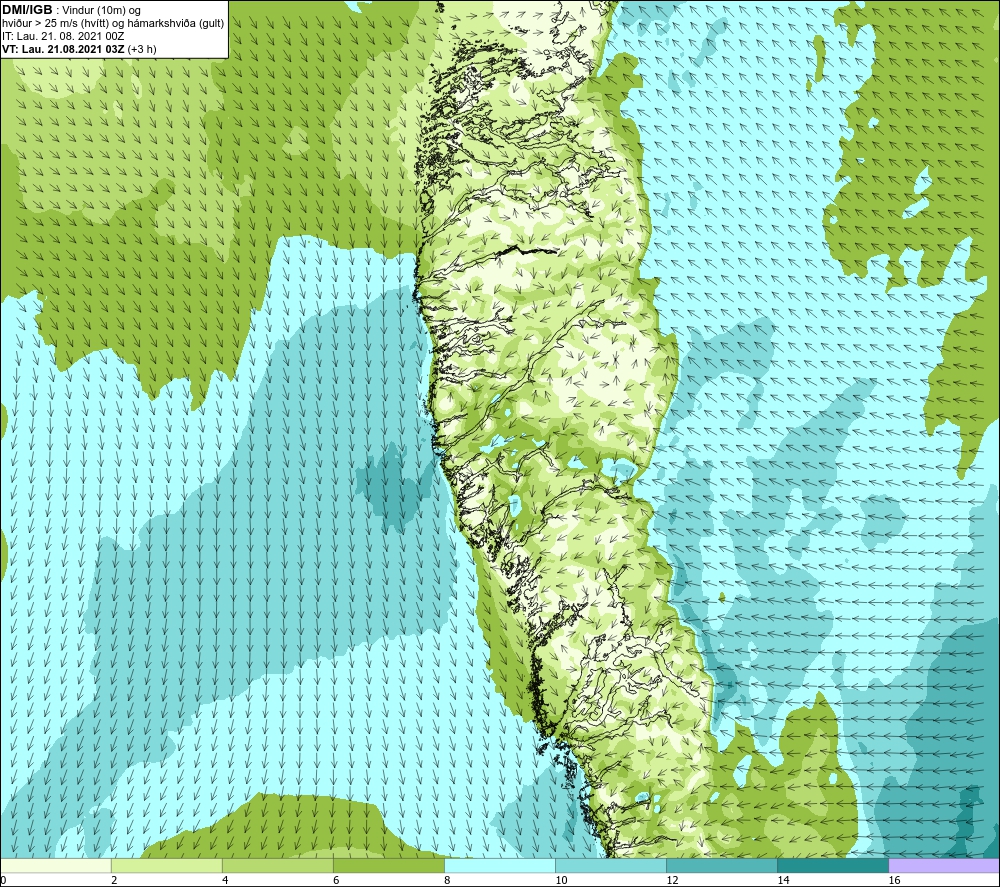Click the '(+3 h)' forecast offset text
Screen dimensions: 1000x887
coord(142,49)
